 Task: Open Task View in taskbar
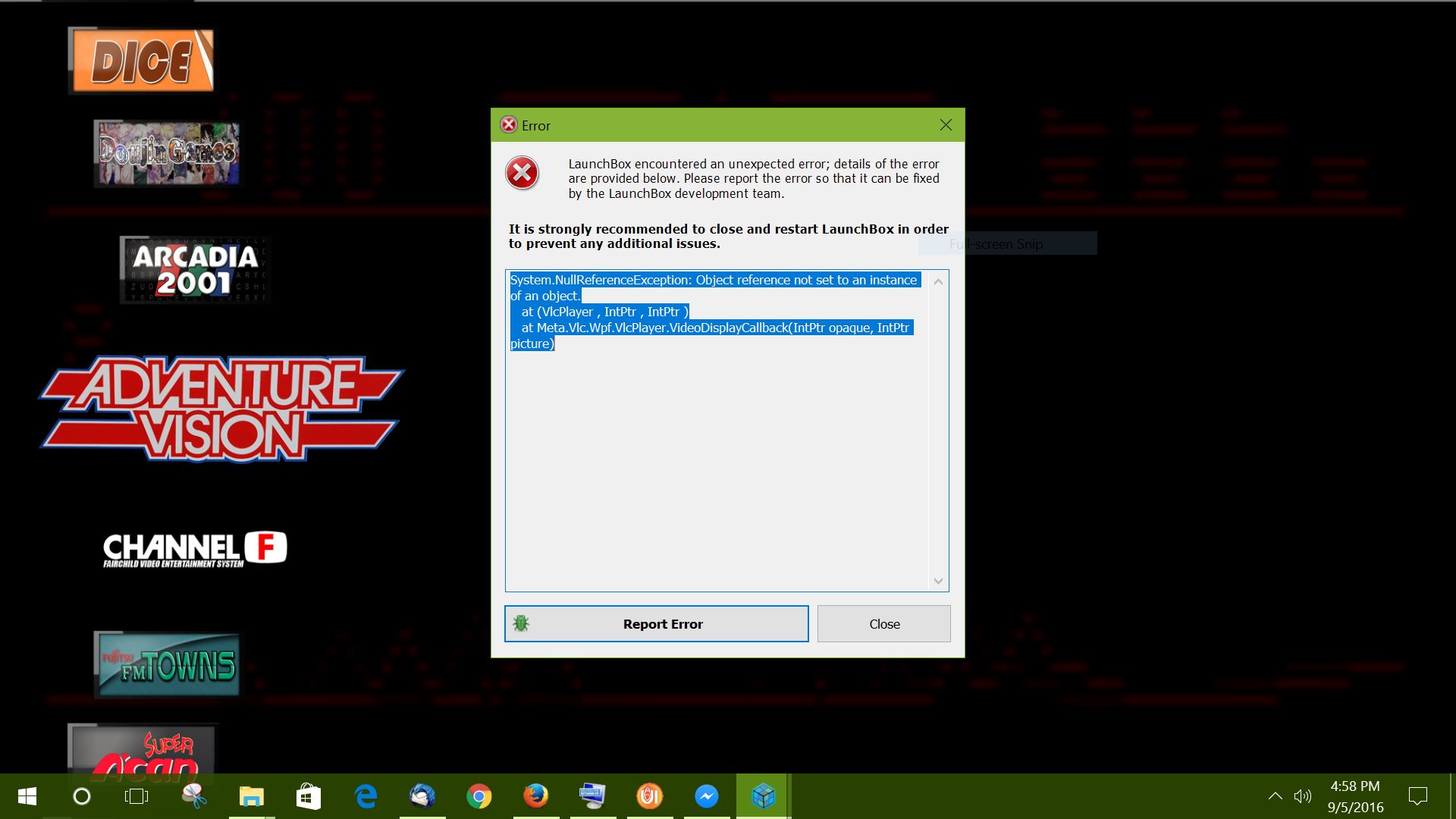tap(136, 796)
